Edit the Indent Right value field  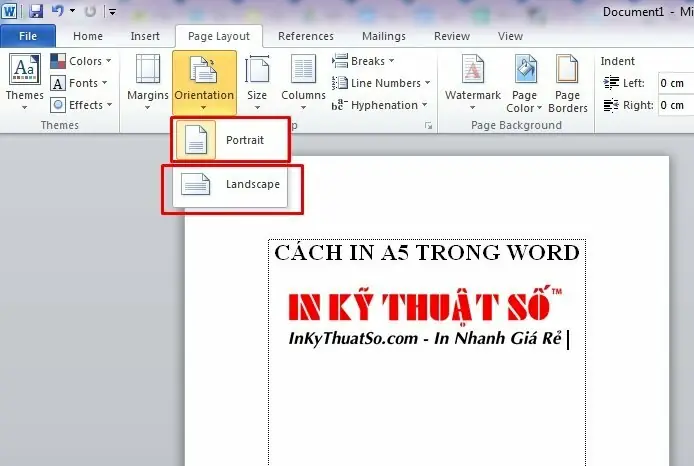coord(676,105)
